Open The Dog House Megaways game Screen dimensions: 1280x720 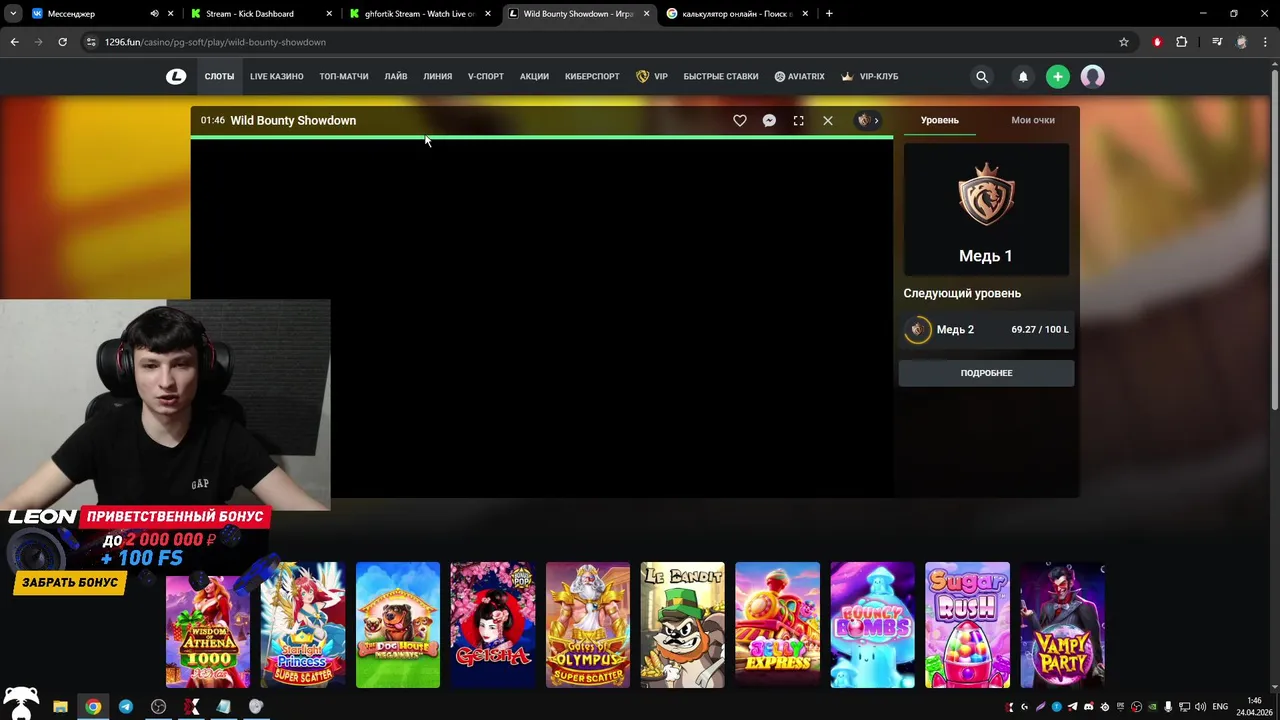[x=398, y=625]
